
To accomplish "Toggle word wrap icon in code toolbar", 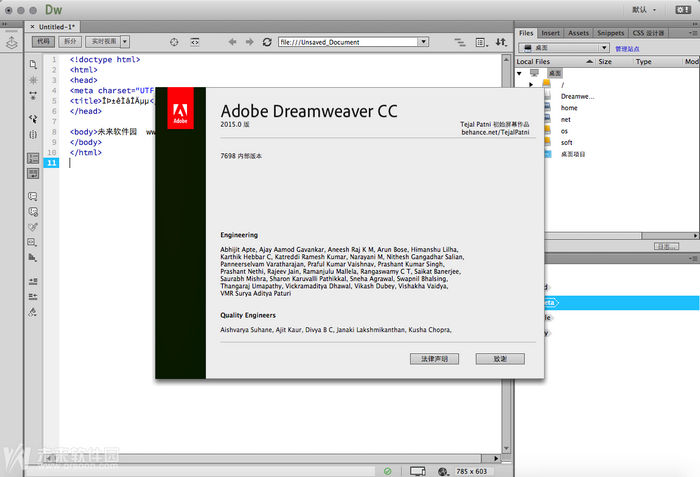I will pos(33,173).
